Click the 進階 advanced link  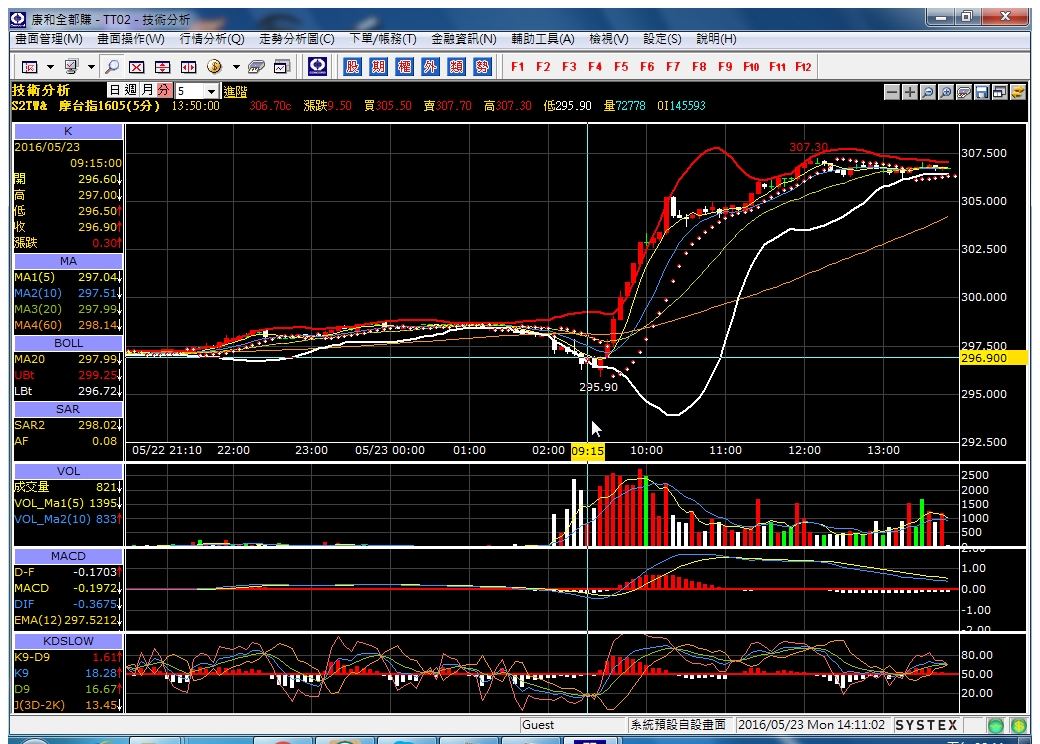coord(235,92)
